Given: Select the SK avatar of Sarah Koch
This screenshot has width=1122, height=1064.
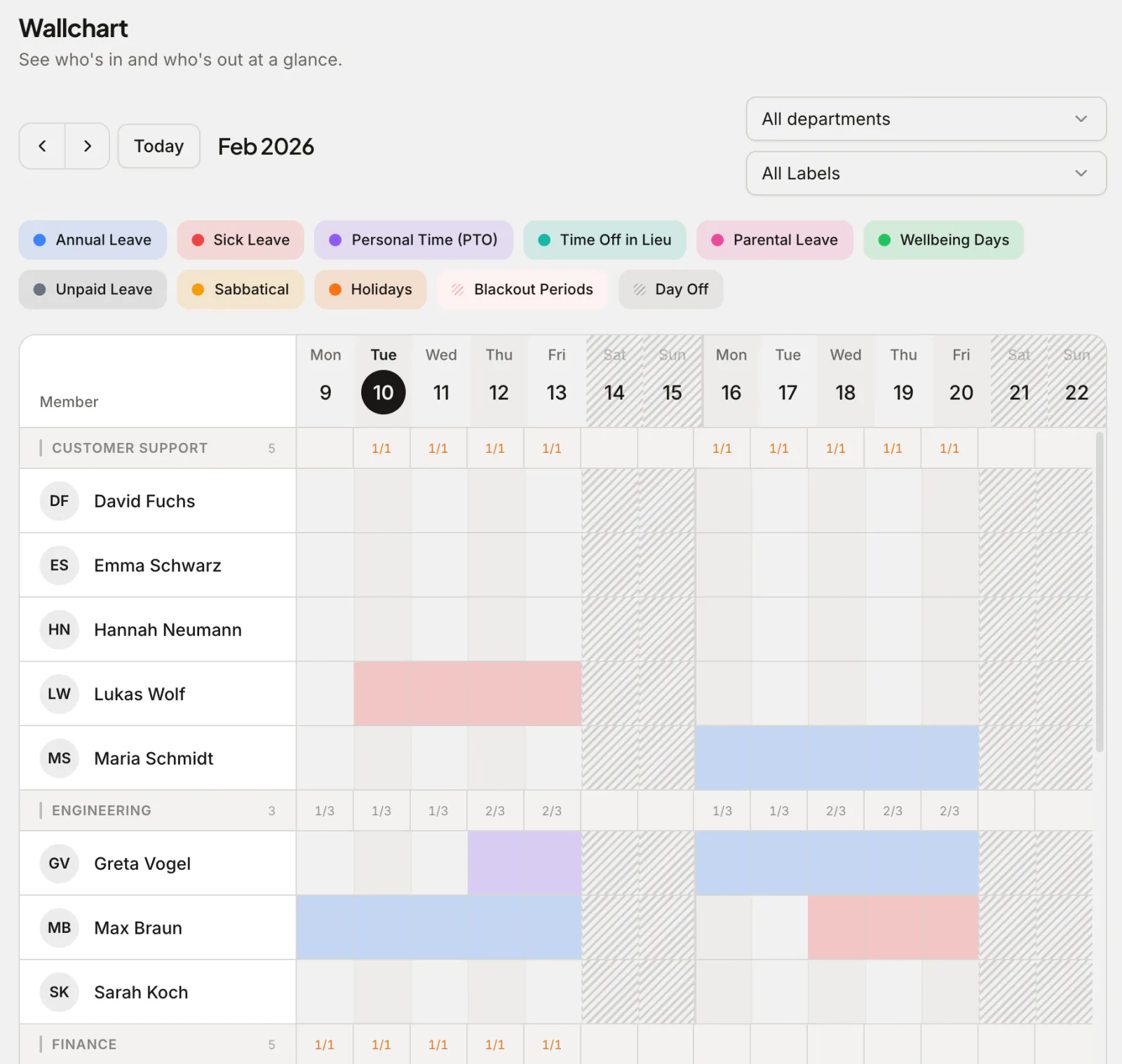Looking at the screenshot, I should (60, 993).
